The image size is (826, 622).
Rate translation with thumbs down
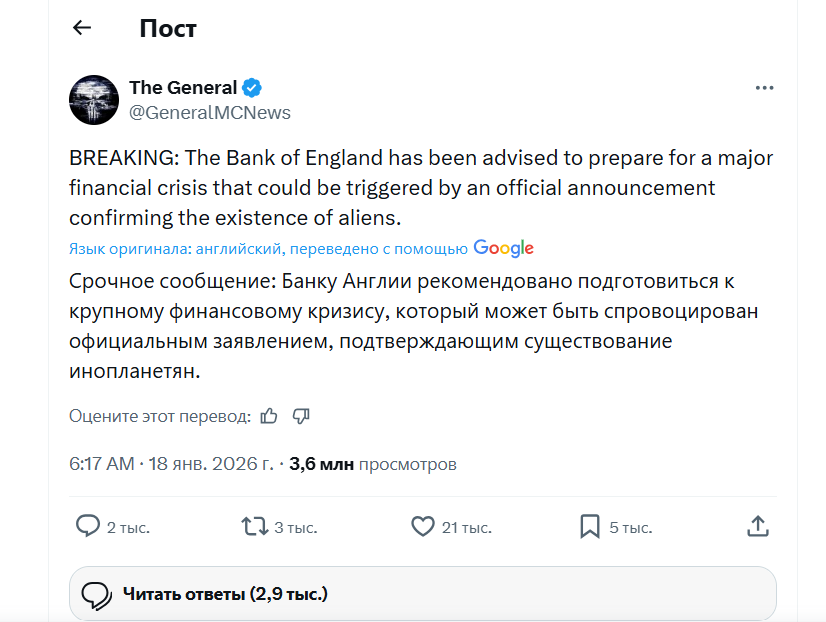click(x=302, y=416)
